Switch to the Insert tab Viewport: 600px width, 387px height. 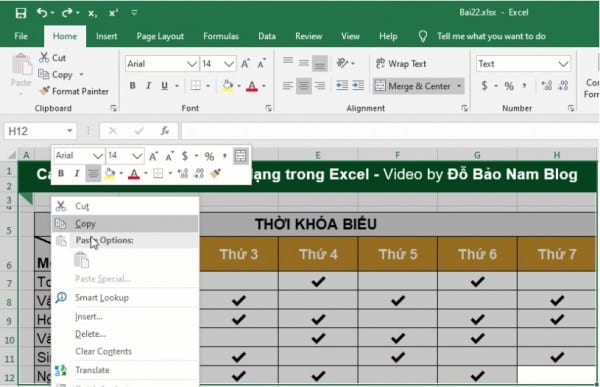106,36
